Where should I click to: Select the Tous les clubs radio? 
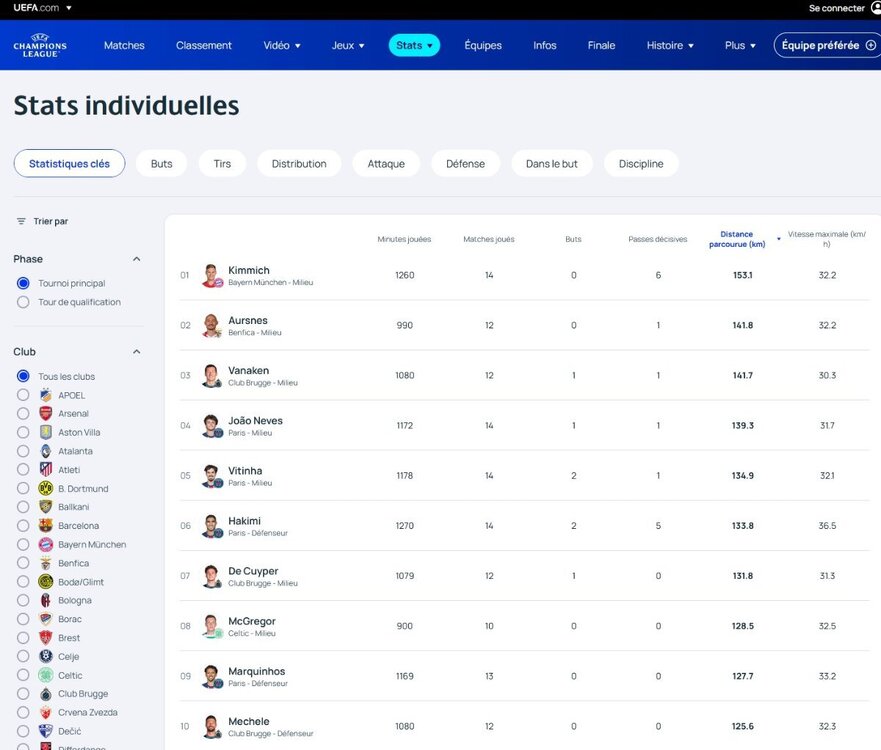point(23,376)
